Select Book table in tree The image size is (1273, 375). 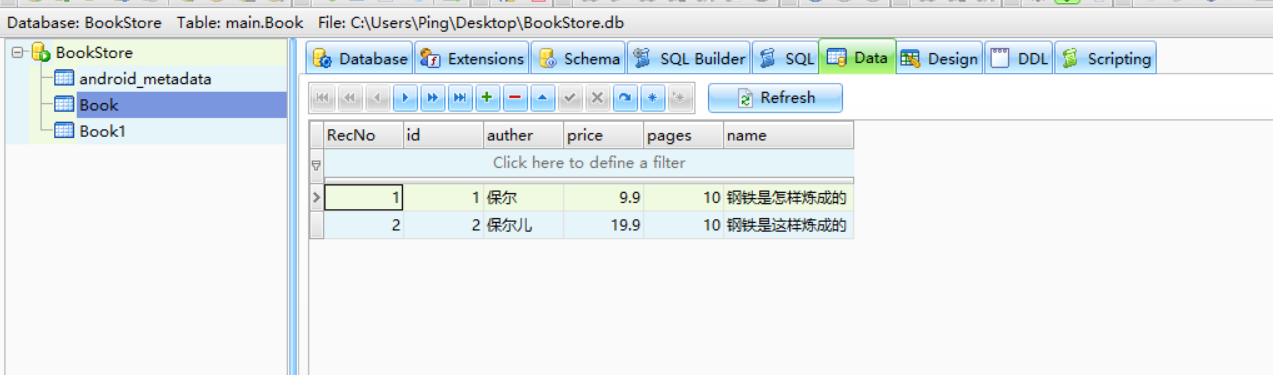click(99, 105)
